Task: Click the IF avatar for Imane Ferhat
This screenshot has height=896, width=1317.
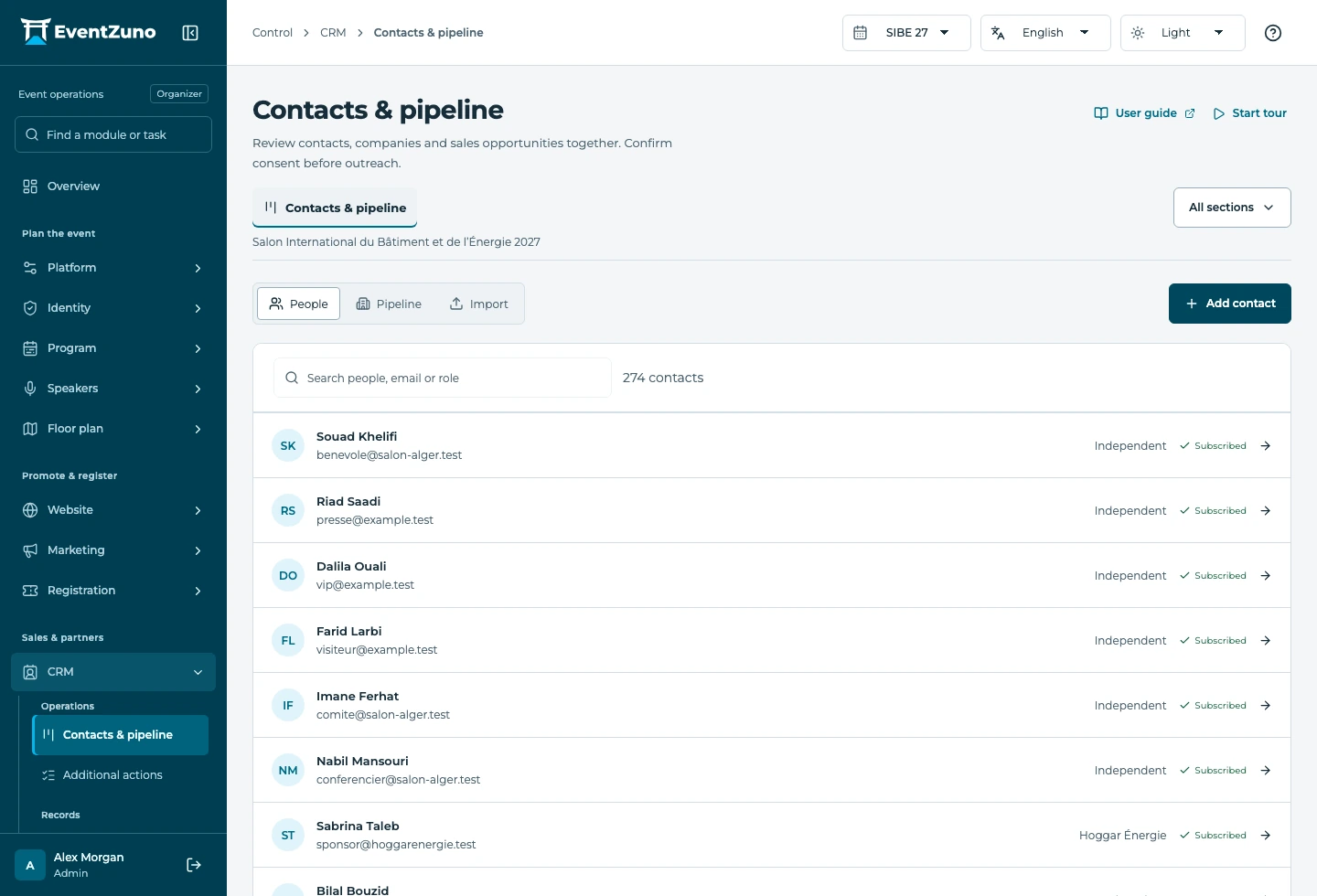Action: tap(288, 706)
